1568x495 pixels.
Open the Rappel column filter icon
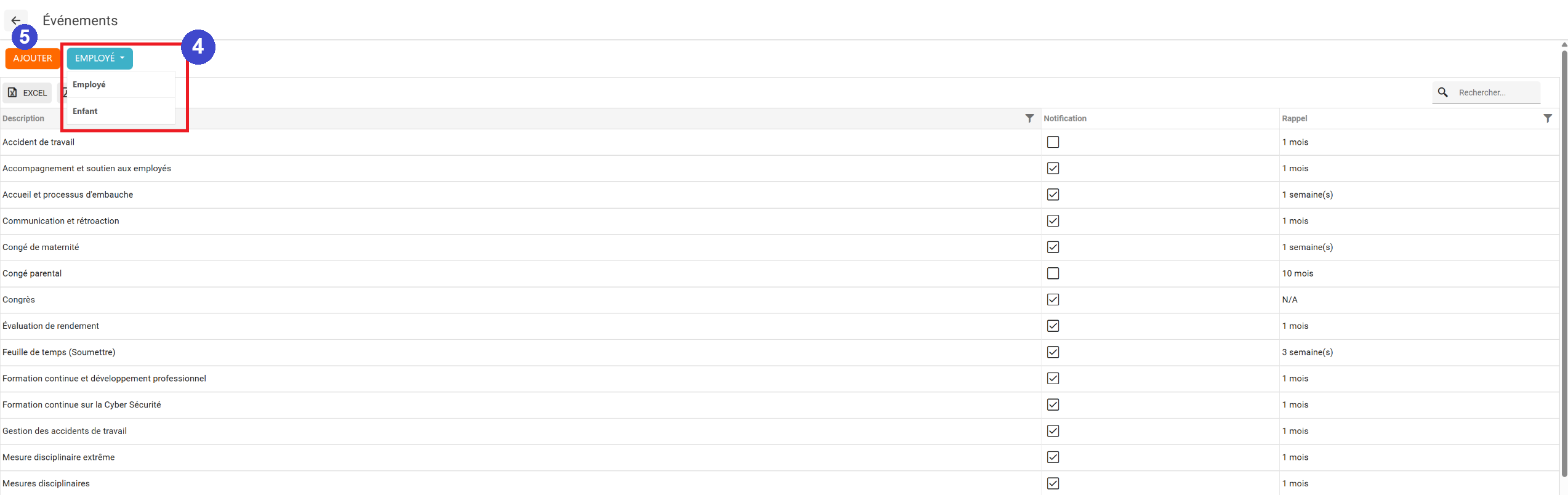point(1547,118)
